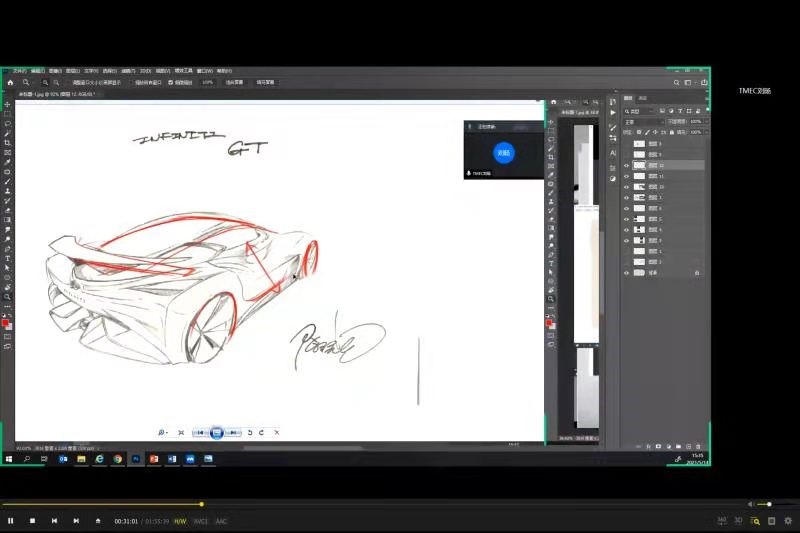Select the Eraser tool in left toolbar
800x533 pixels.
7,210
